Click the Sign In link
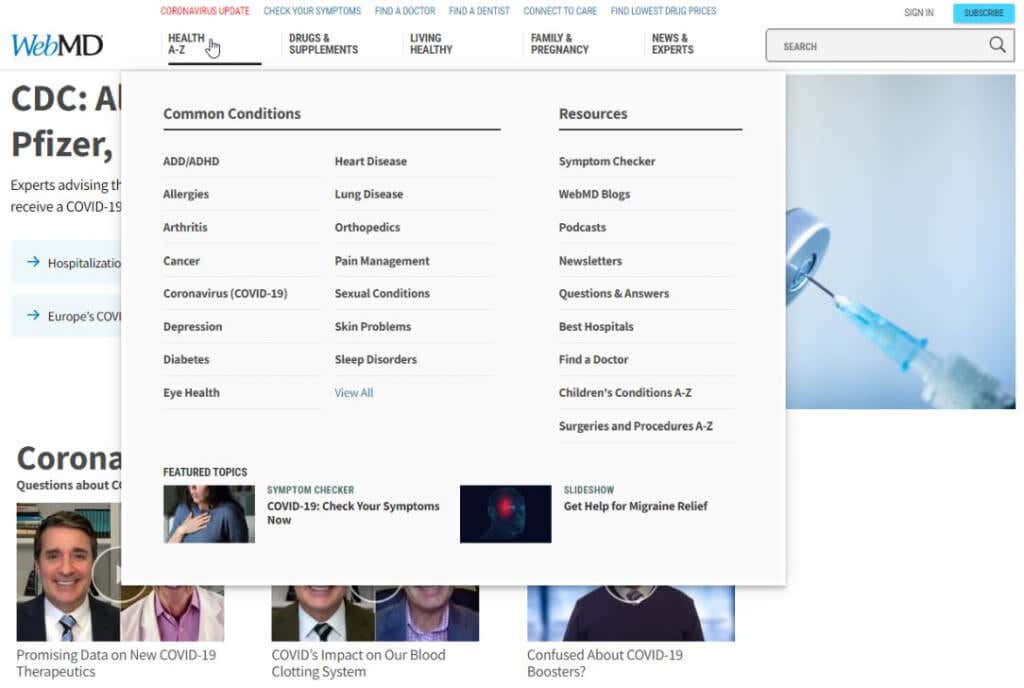The width and height of the screenshot is (1024, 688). coord(918,13)
